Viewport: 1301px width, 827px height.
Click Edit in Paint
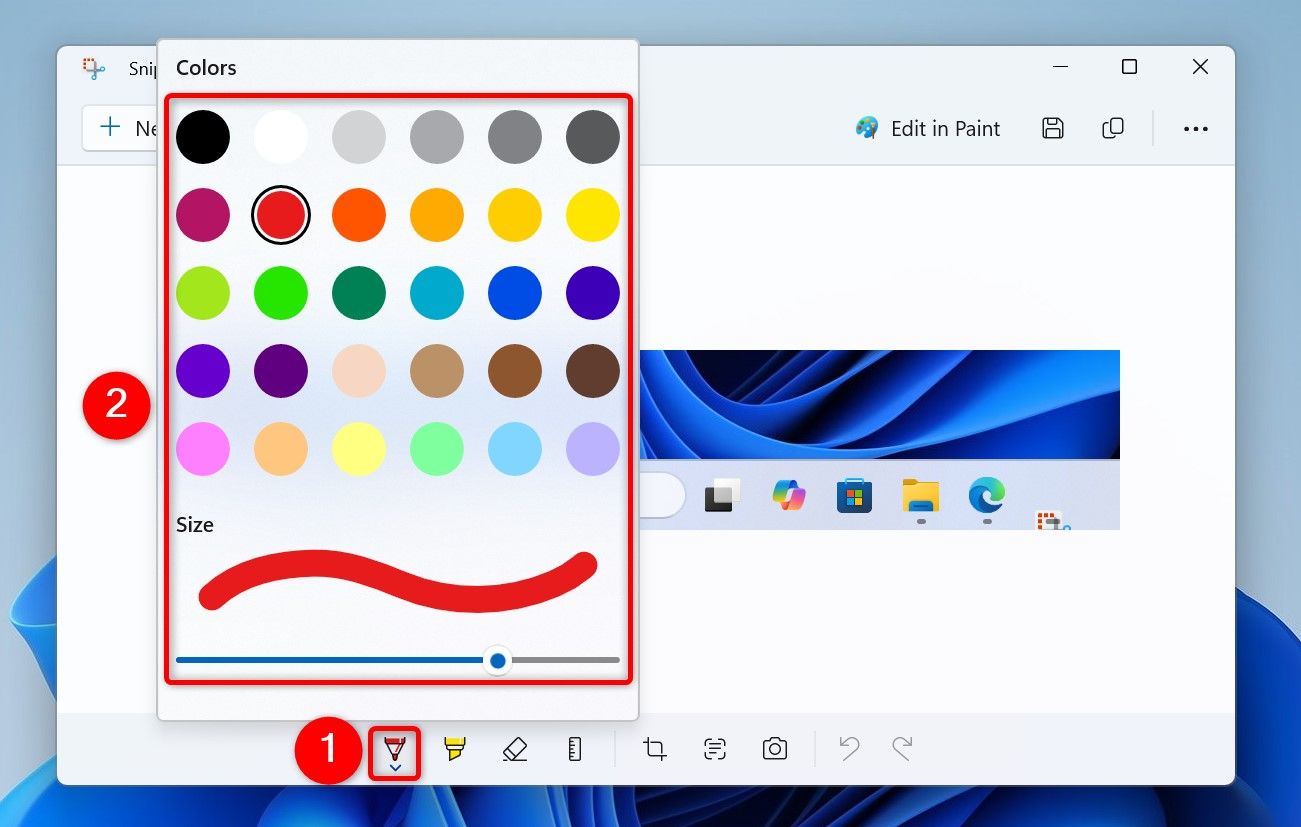click(928, 128)
